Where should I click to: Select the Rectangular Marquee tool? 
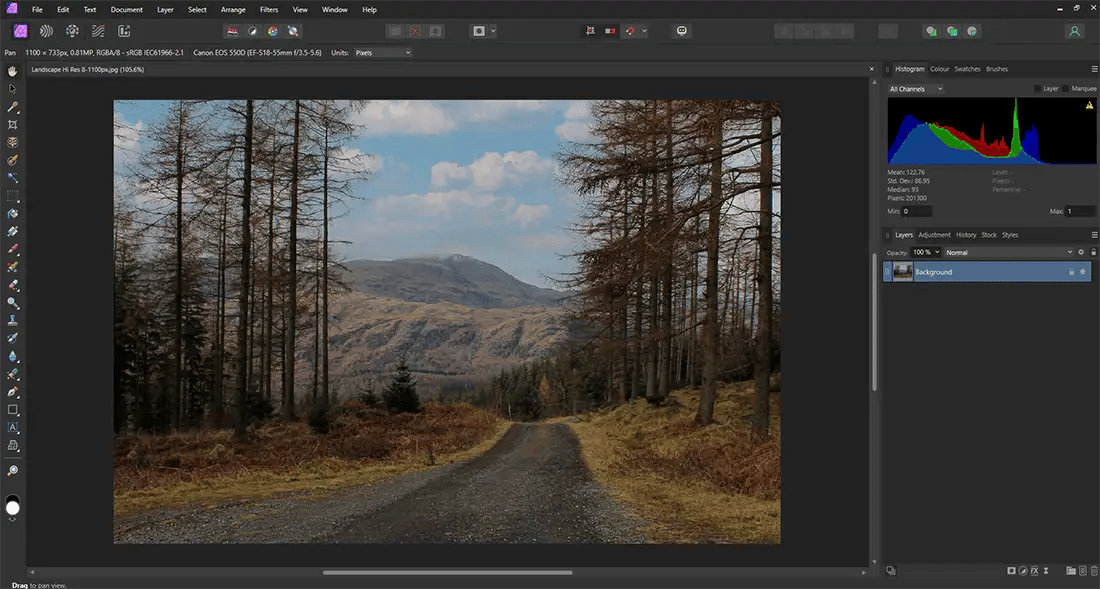[13, 196]
